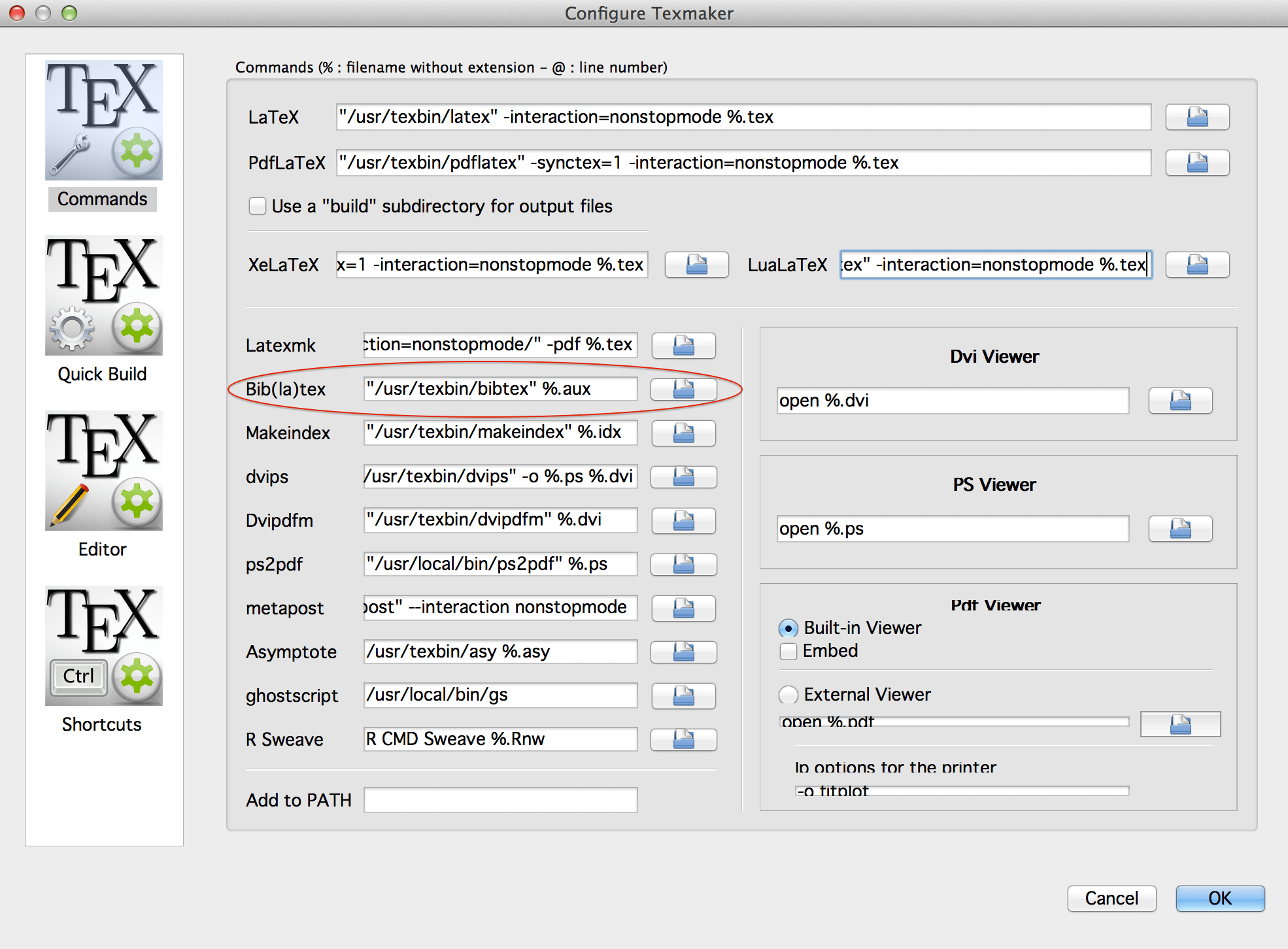
Task: Click the Makeindex command text field
Action: pos(500,433)
